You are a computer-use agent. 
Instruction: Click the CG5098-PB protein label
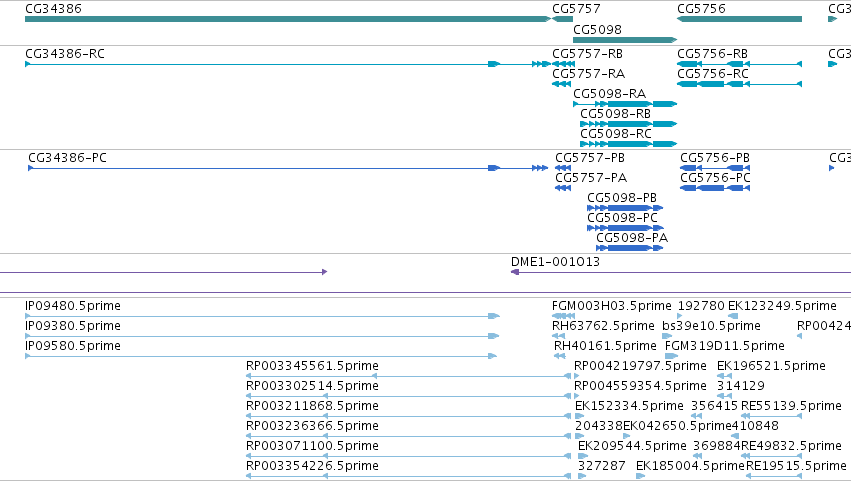622,198
